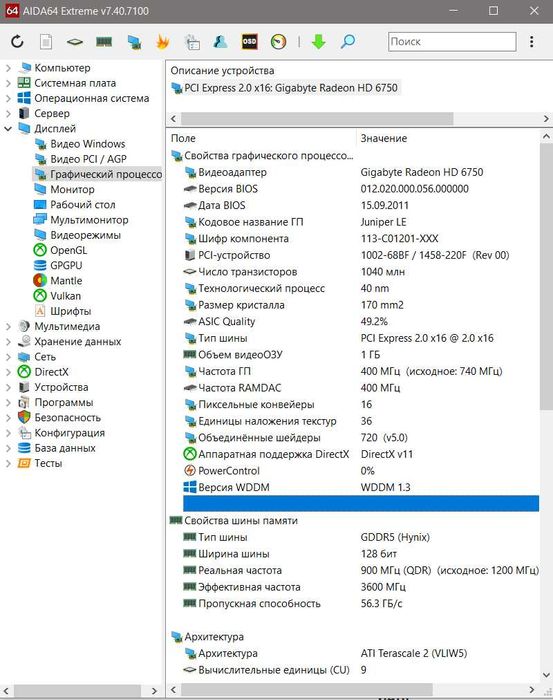Select the Частота ГП row
Viewport: 553px width, 700px height.
(x=361, y=371)
